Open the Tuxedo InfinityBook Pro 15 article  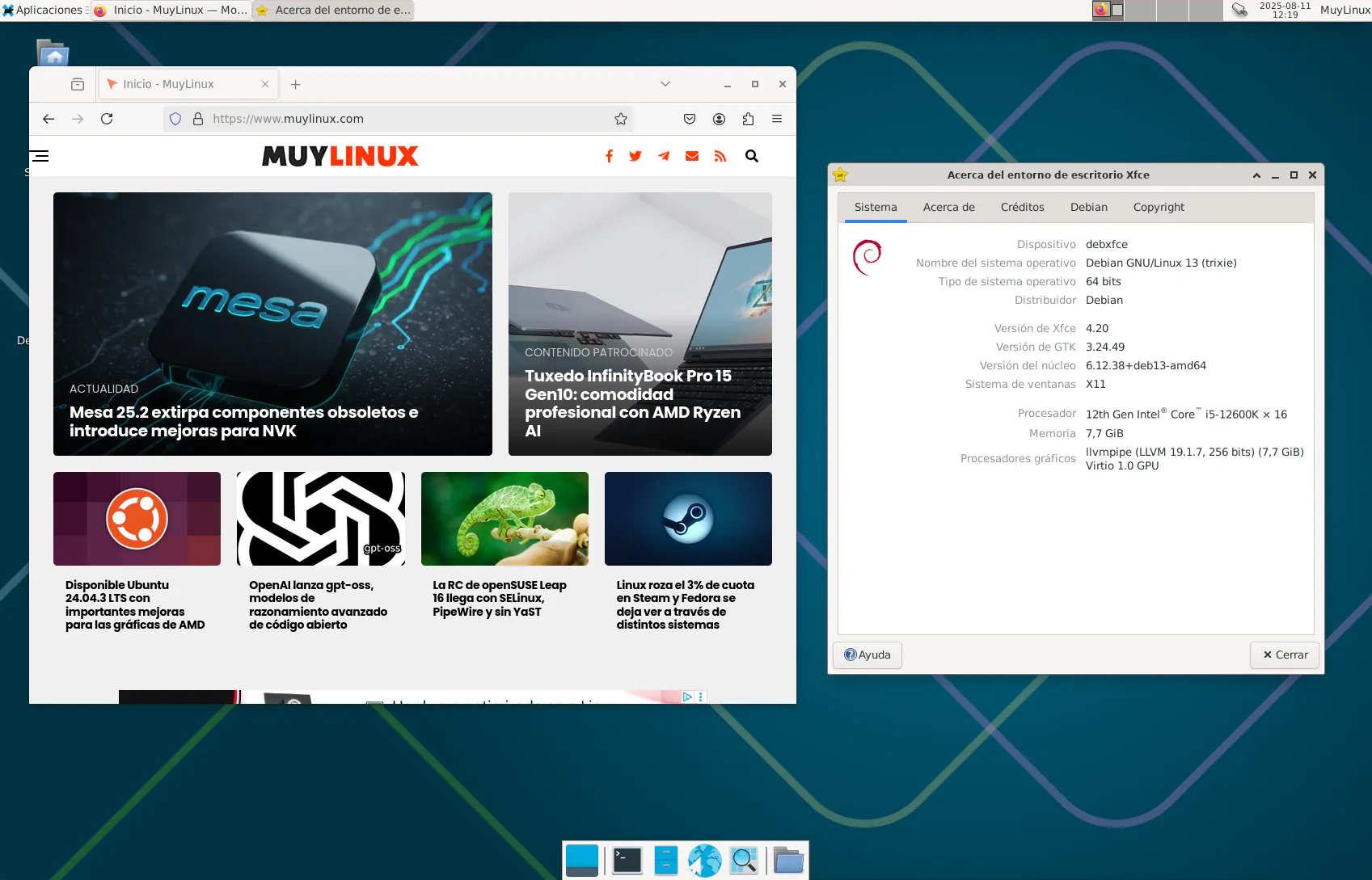(633, 403)
